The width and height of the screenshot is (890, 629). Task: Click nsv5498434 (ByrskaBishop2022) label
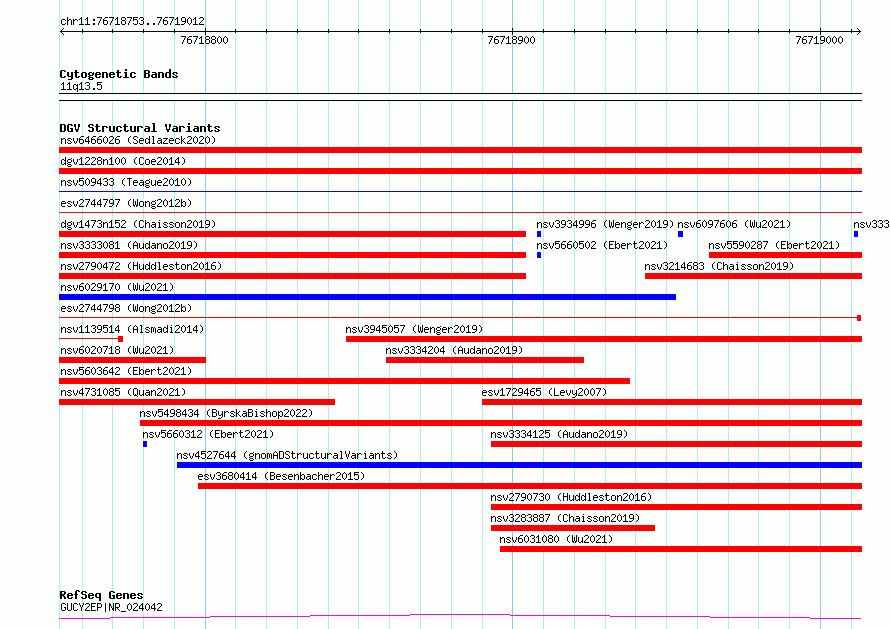(x=226, y=413)
